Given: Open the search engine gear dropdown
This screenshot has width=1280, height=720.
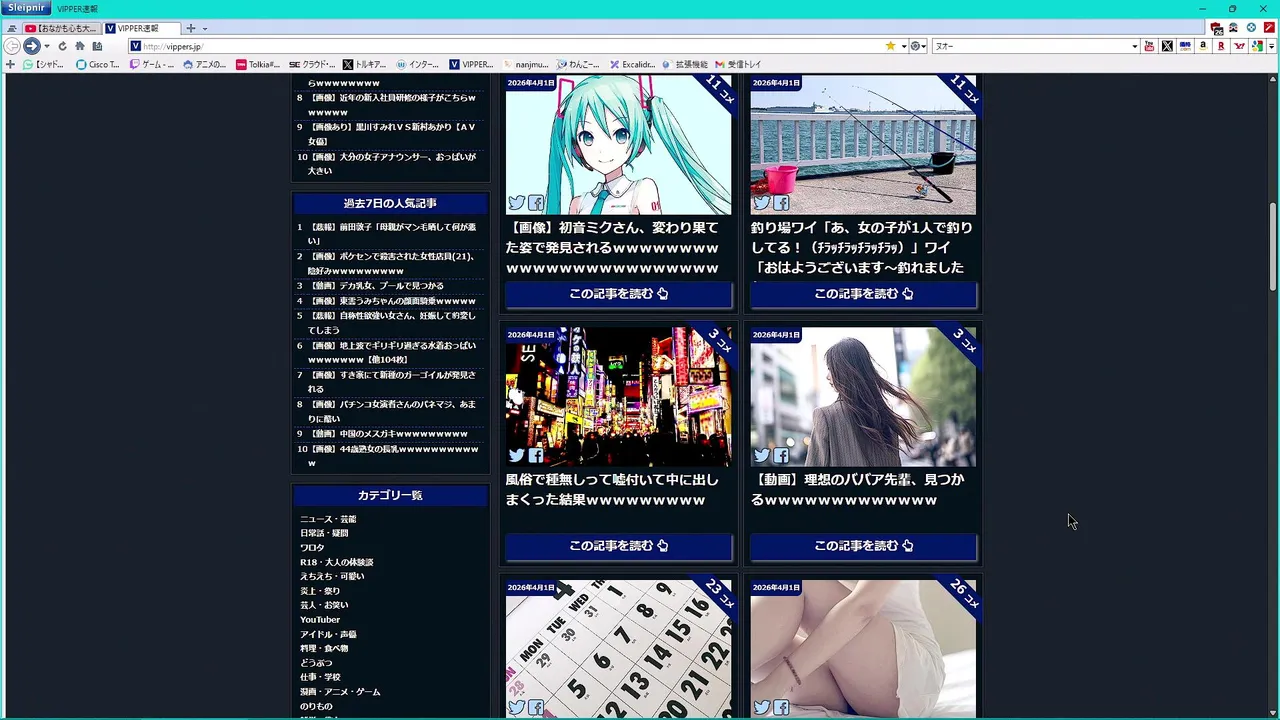Looking at the screenshot, I should [x=917, y=46].
